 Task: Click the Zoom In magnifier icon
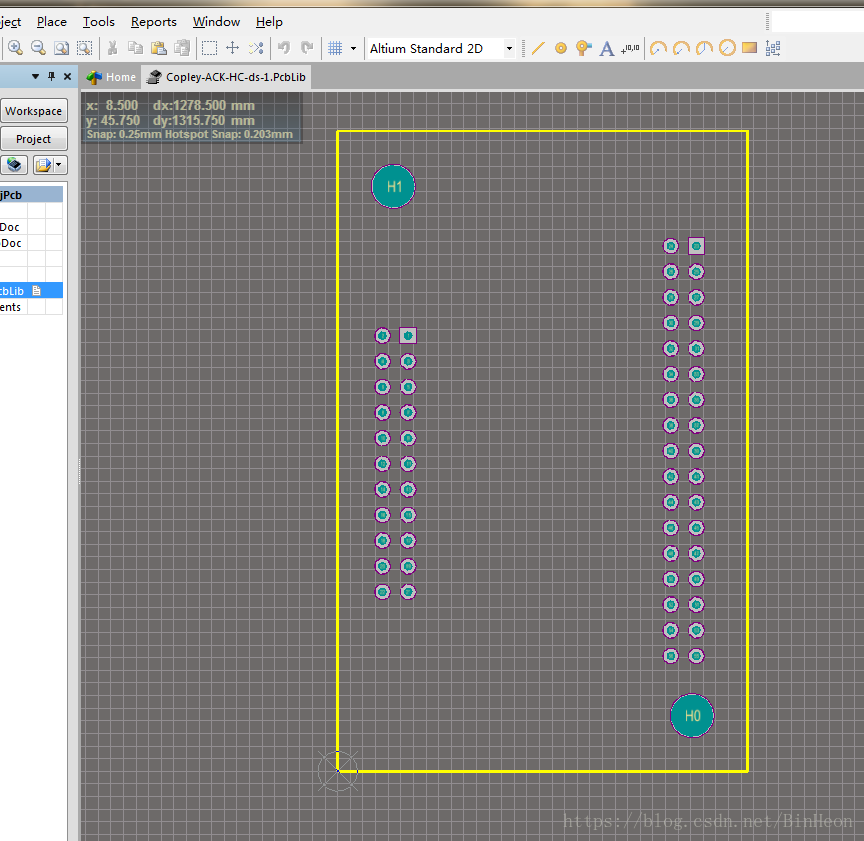[16, 48]
